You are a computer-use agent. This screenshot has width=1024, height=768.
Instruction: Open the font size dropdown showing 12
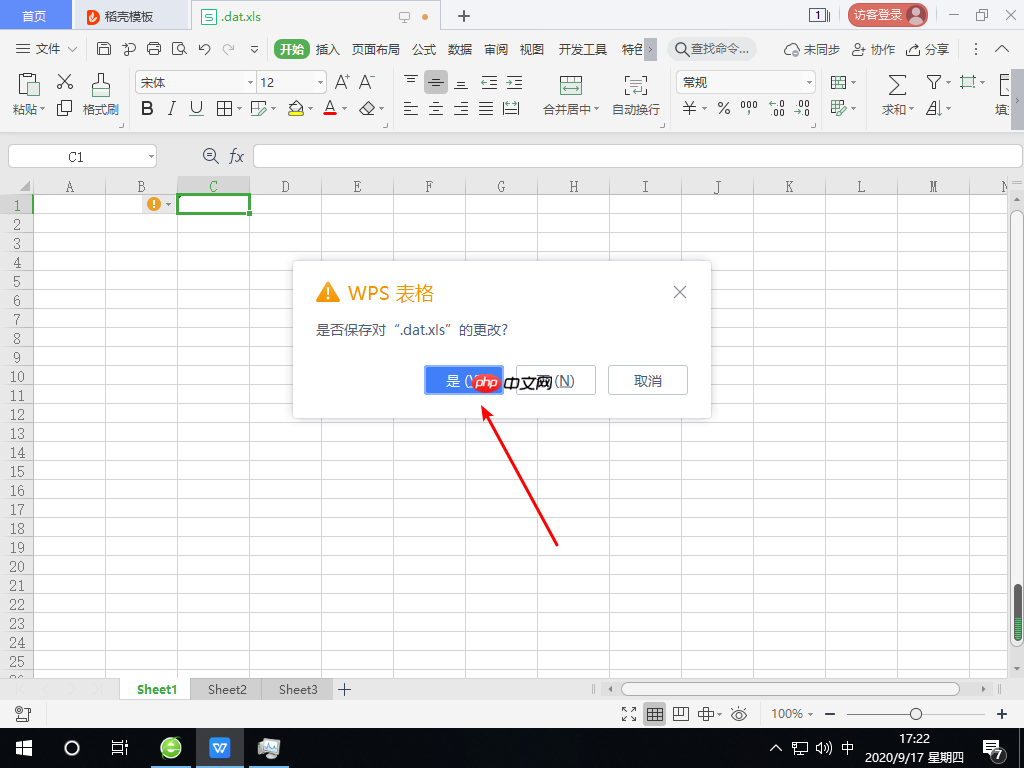320,83
